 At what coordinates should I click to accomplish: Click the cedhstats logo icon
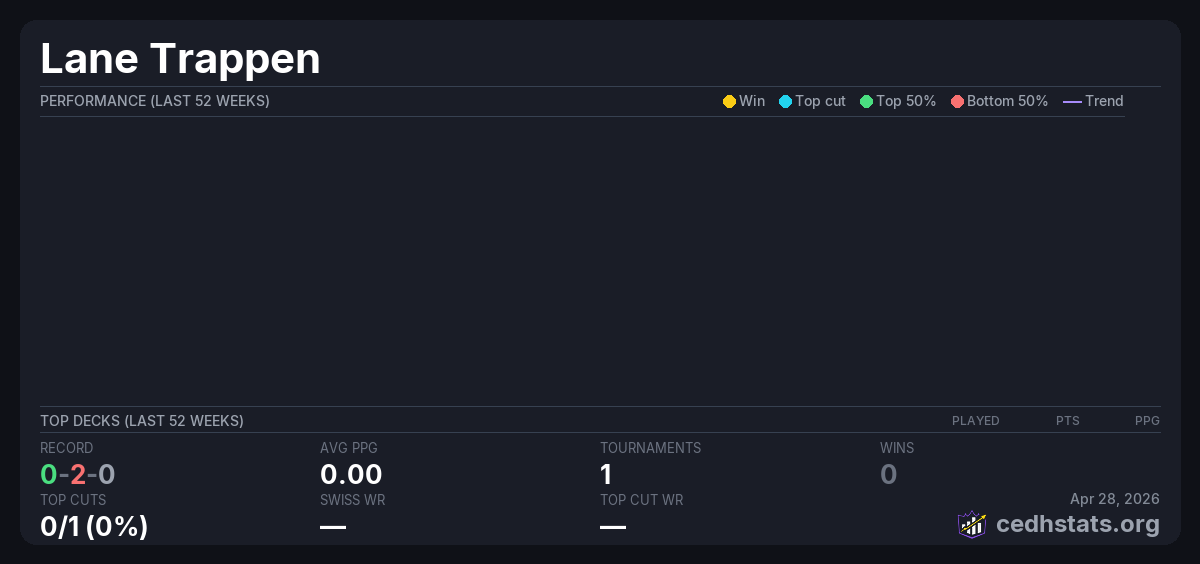(972, 524)
